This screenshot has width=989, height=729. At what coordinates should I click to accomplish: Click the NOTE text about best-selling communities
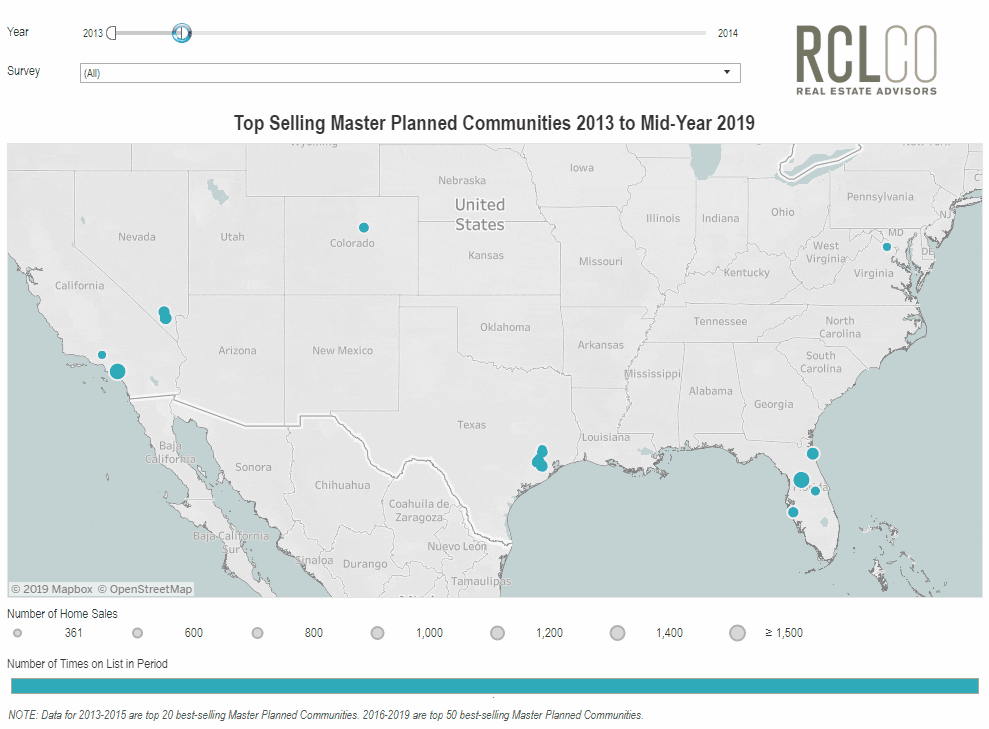click(325, 714)
